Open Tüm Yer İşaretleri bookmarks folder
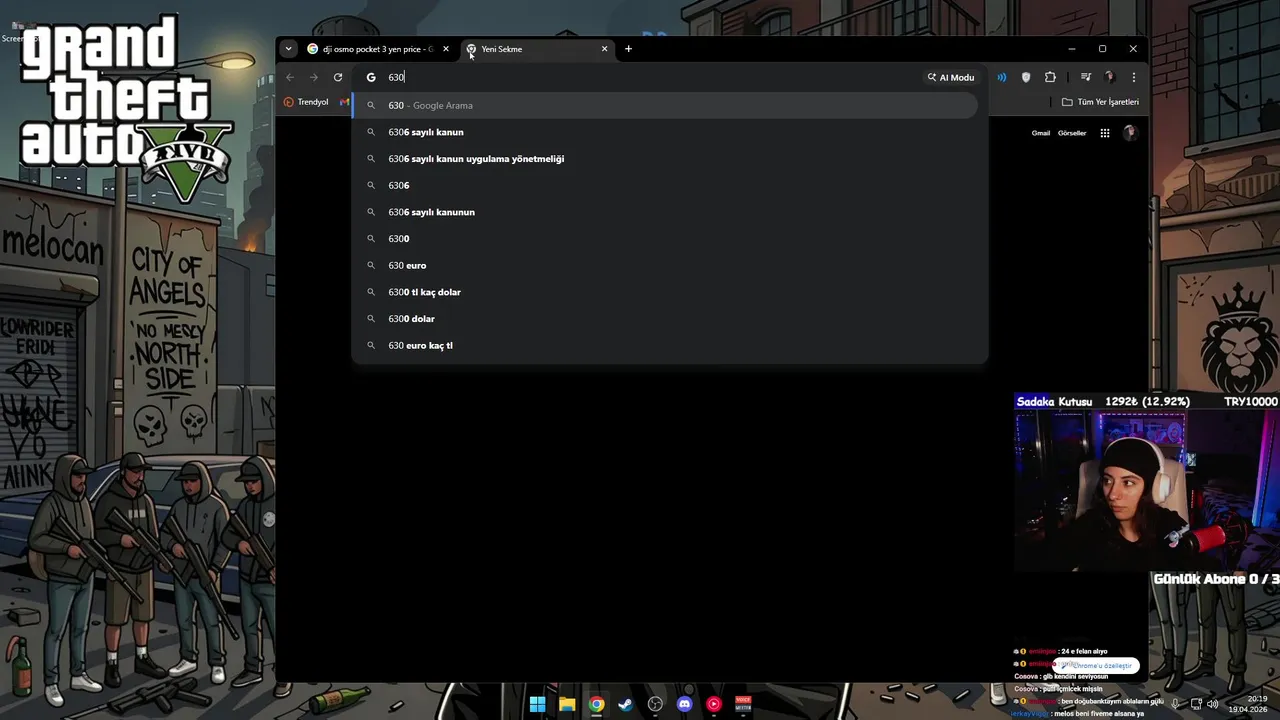1280x720 pixels. click(x=1100, y=102)
